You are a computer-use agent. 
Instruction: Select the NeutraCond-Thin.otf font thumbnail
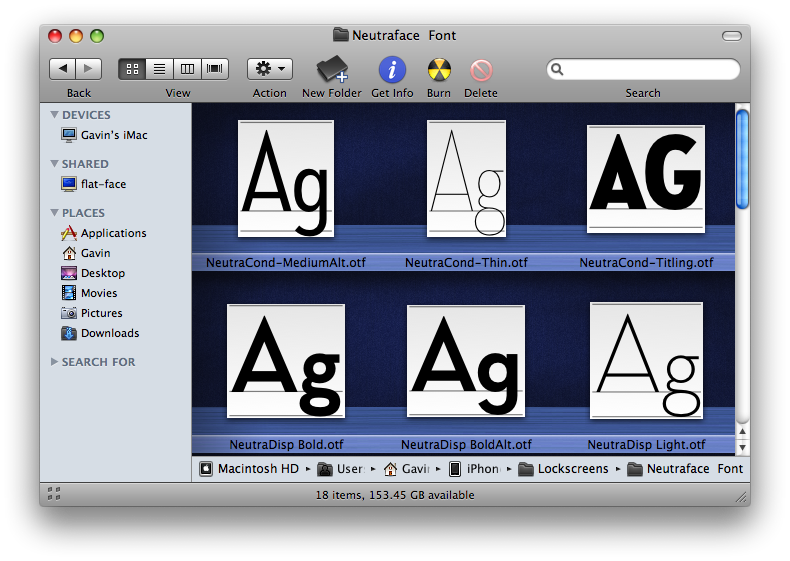467,178
